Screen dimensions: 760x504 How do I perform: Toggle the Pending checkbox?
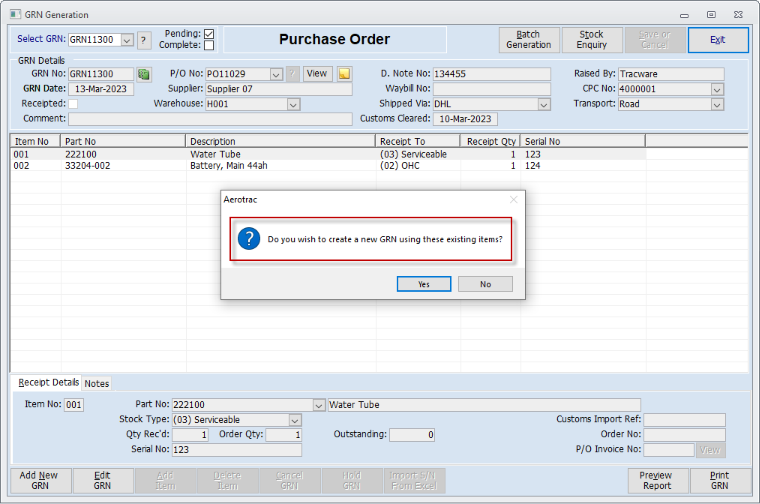coord(209,34)
